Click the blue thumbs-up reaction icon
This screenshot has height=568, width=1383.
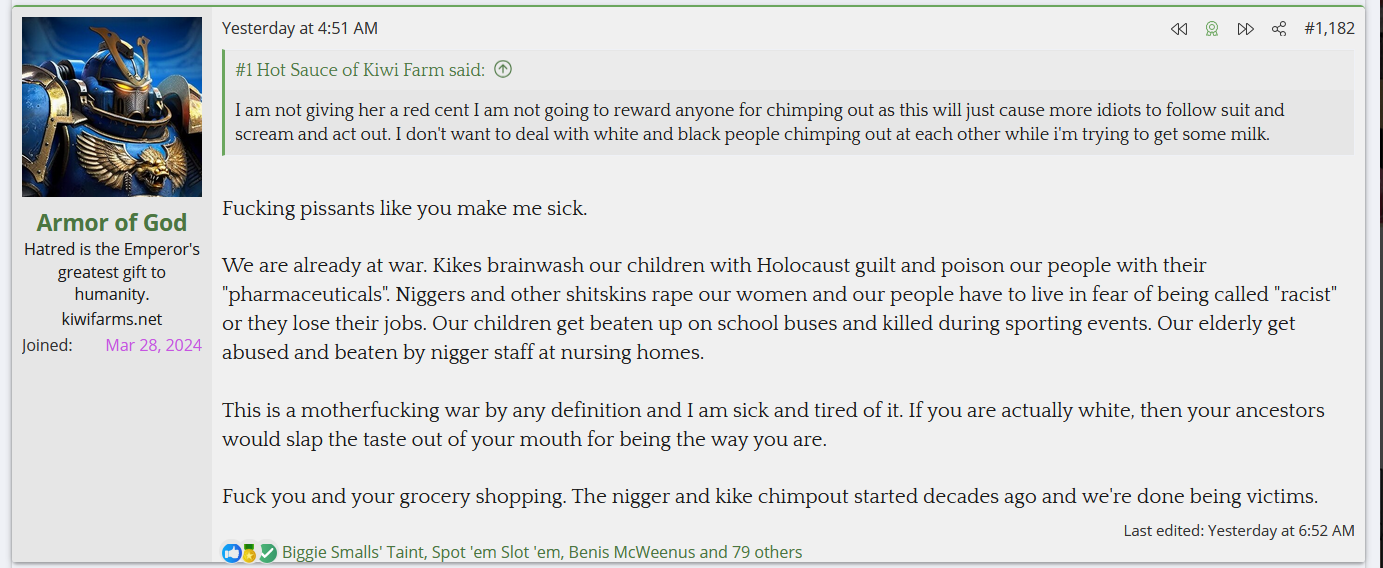click(x=232, y=552)
